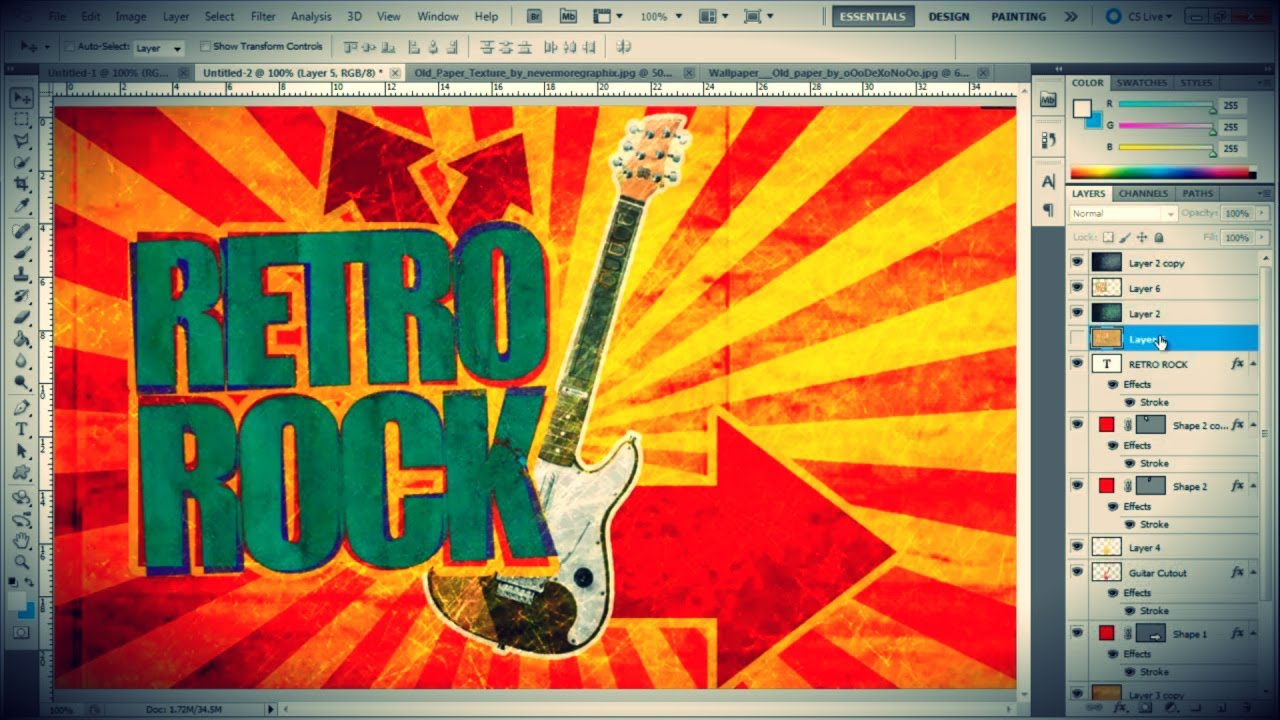Select the Horizontal Type tool
The image size is (1280, 720).
(21, 431)
